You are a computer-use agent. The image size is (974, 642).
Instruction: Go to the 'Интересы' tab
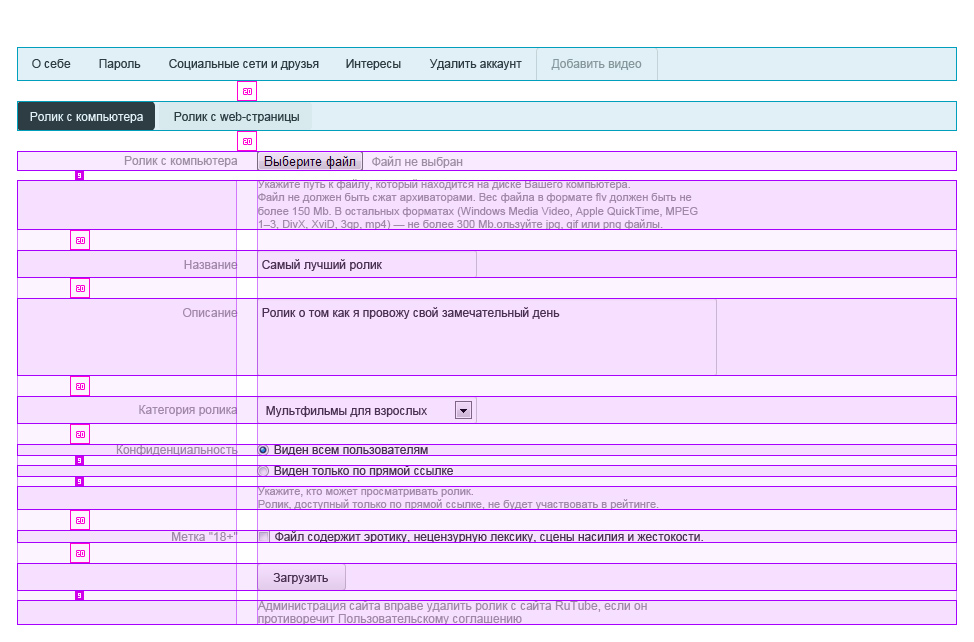pos(373,64)
